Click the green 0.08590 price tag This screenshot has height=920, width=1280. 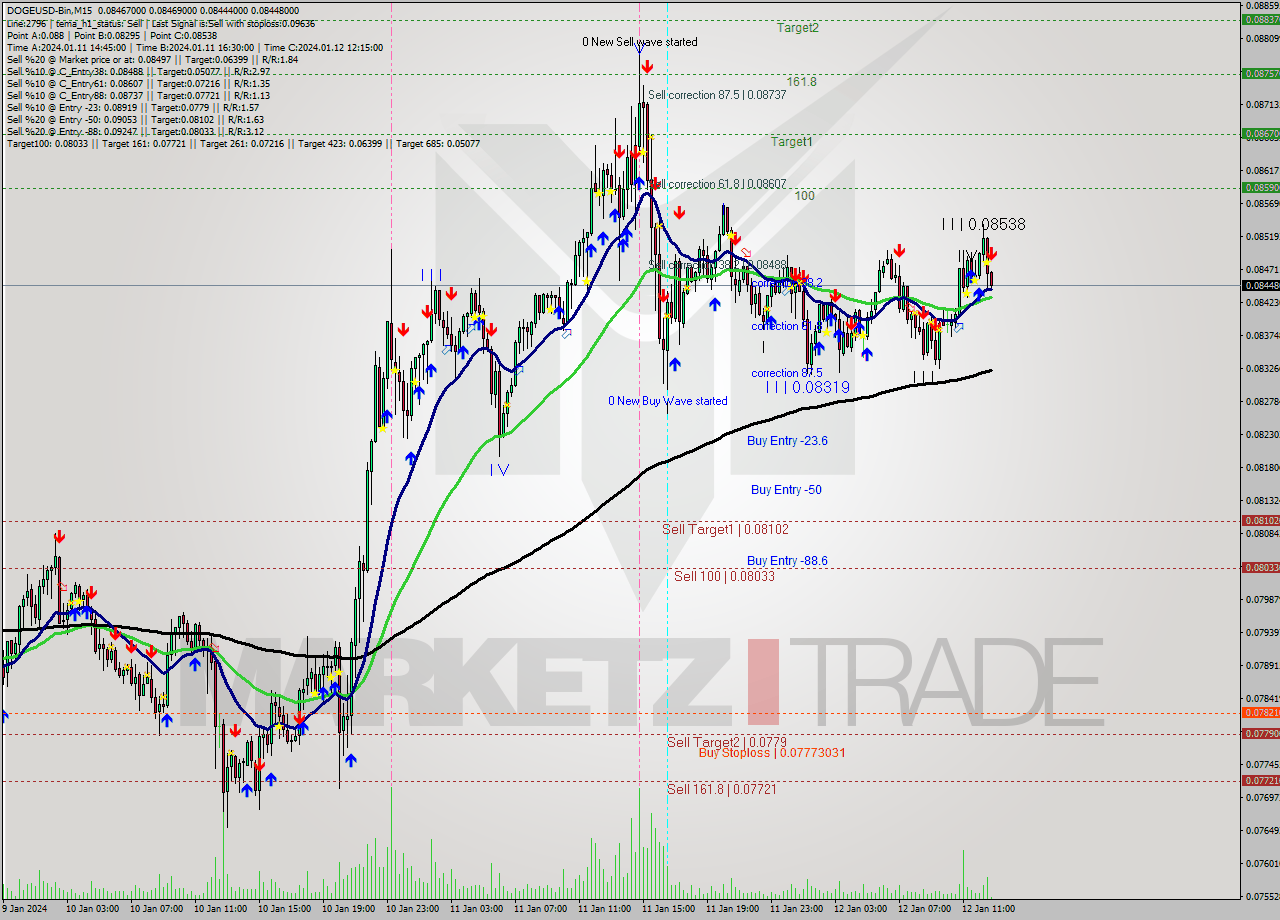pyautogui.click(x=1260, y=187)
